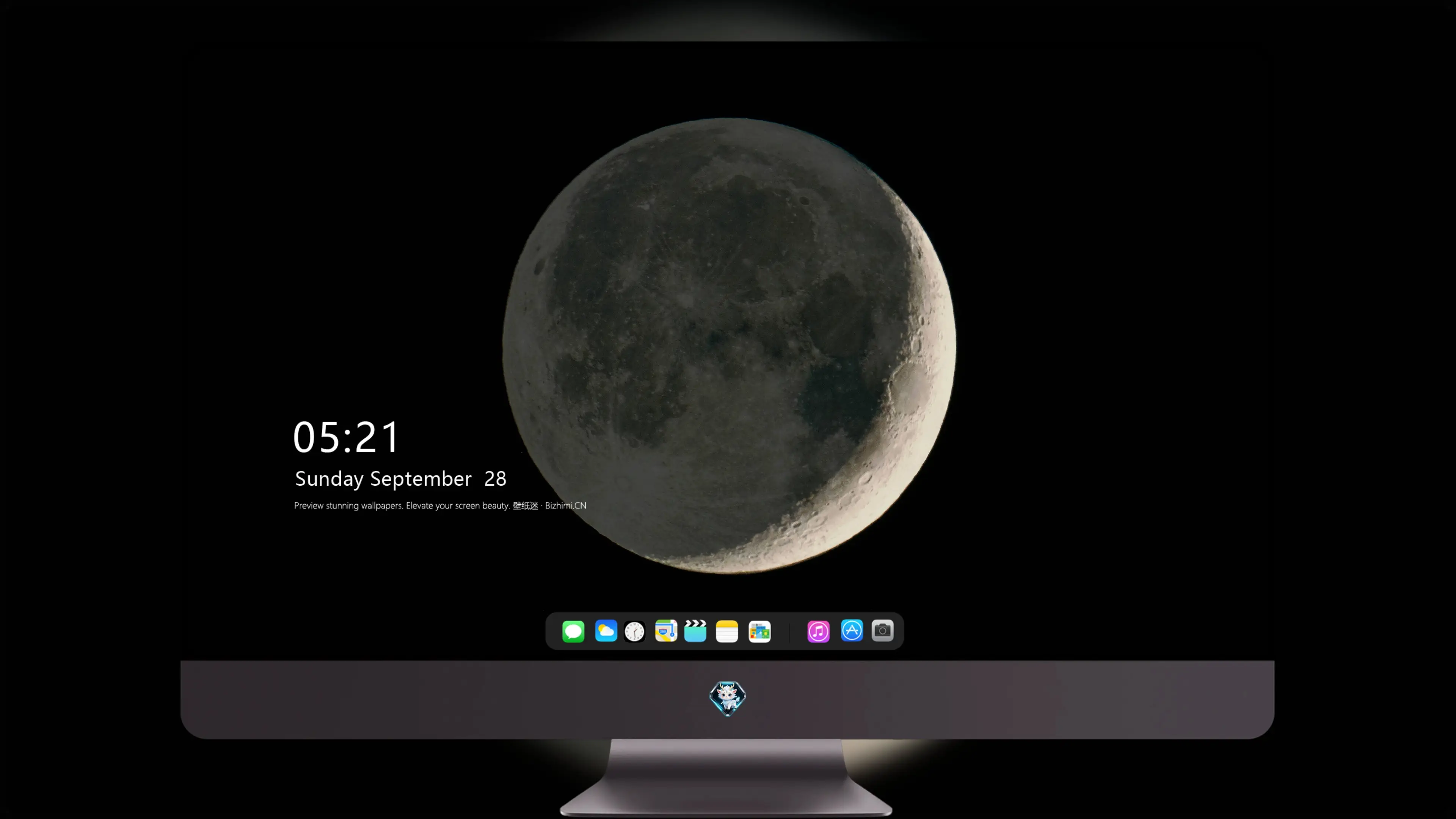The width and height of the screenshot is (1456, 819).
Task: Open the photo collage cards app icon
Action: click(759, 631)
